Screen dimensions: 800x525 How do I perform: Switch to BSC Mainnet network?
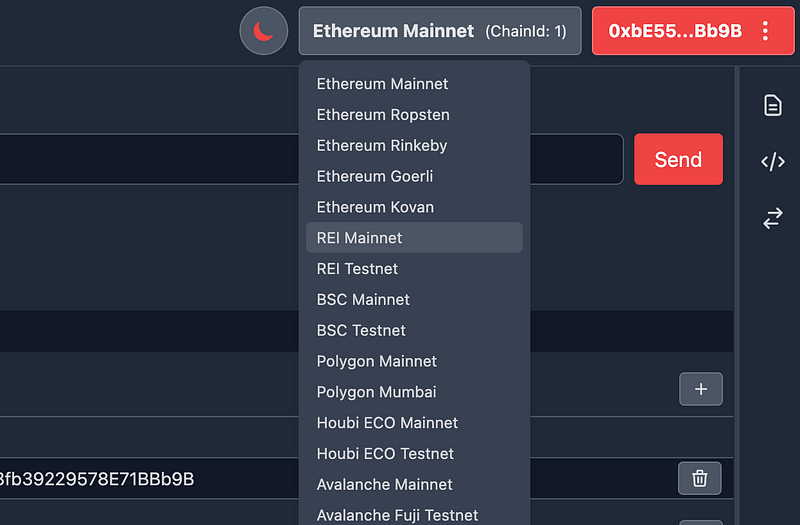coord(363,300)
